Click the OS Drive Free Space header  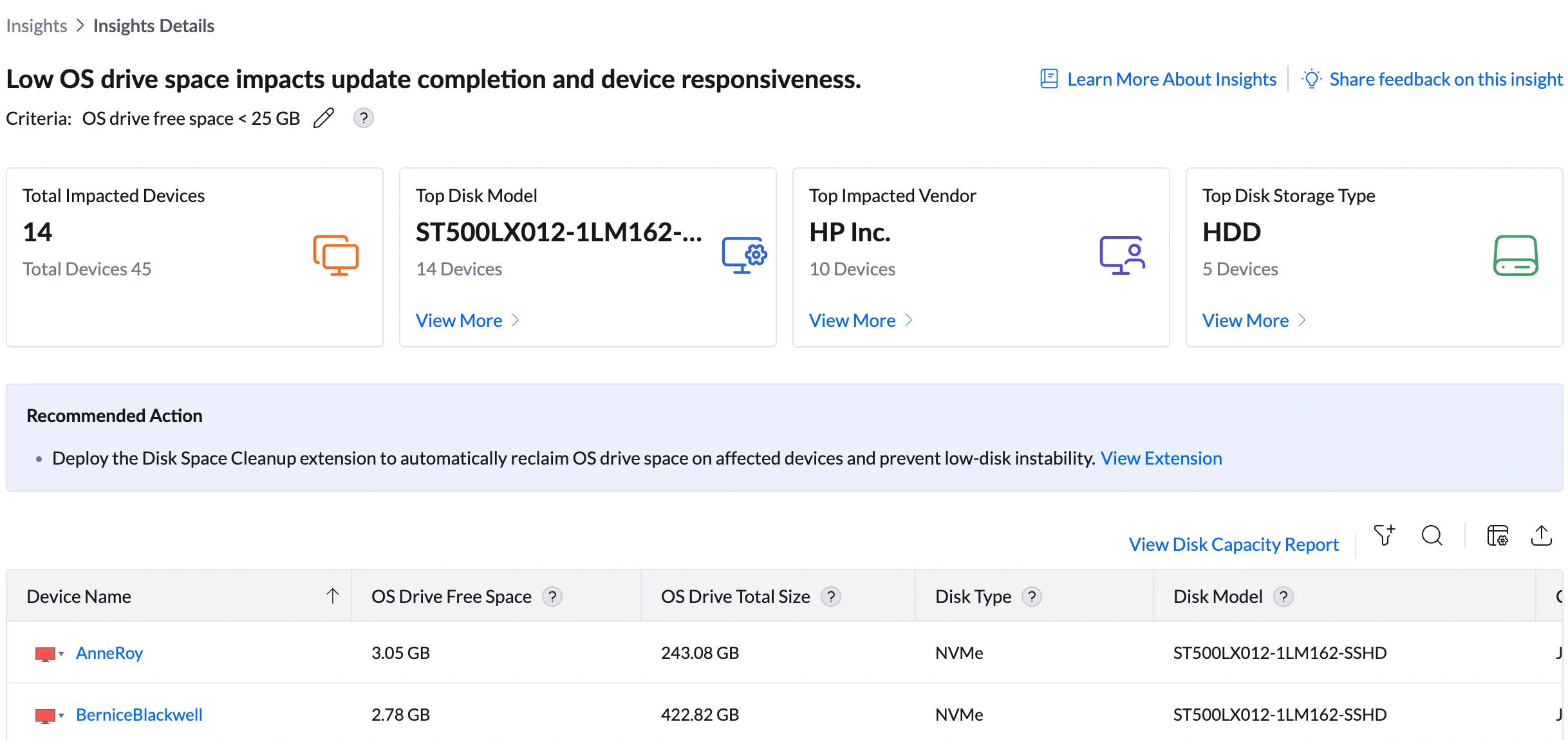(496, 596)
